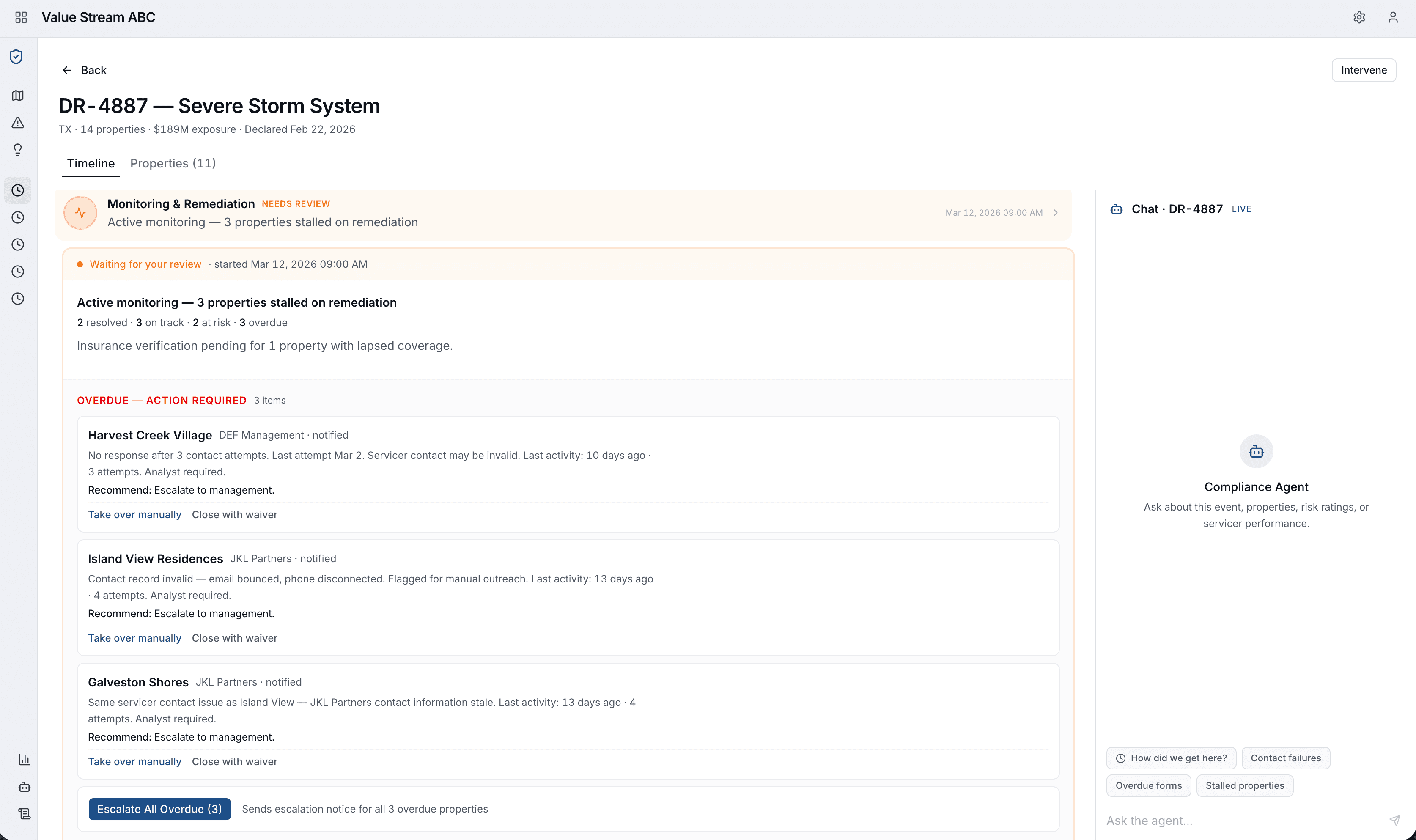Open the map icon in sidebar

coord(17,96)
